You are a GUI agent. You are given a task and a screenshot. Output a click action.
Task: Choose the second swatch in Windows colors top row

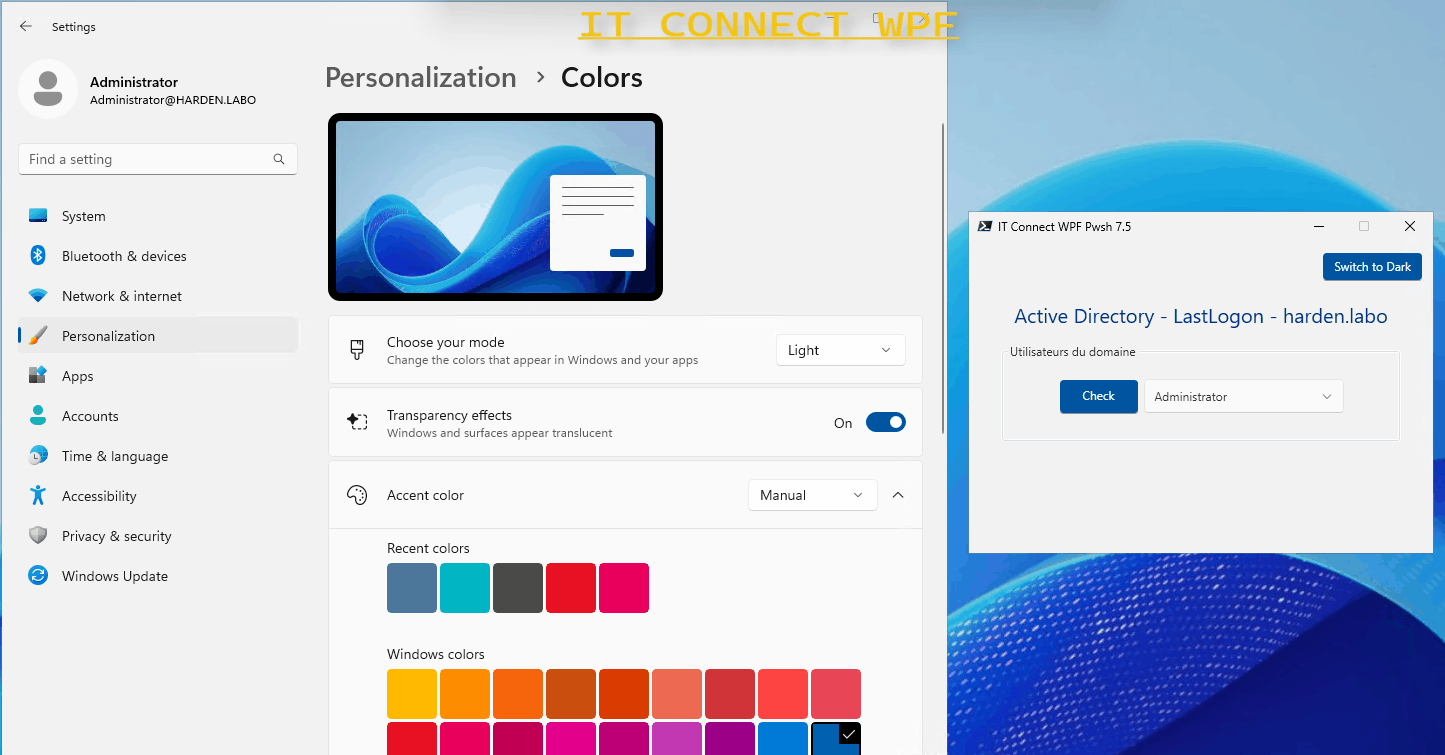point(465,694)
